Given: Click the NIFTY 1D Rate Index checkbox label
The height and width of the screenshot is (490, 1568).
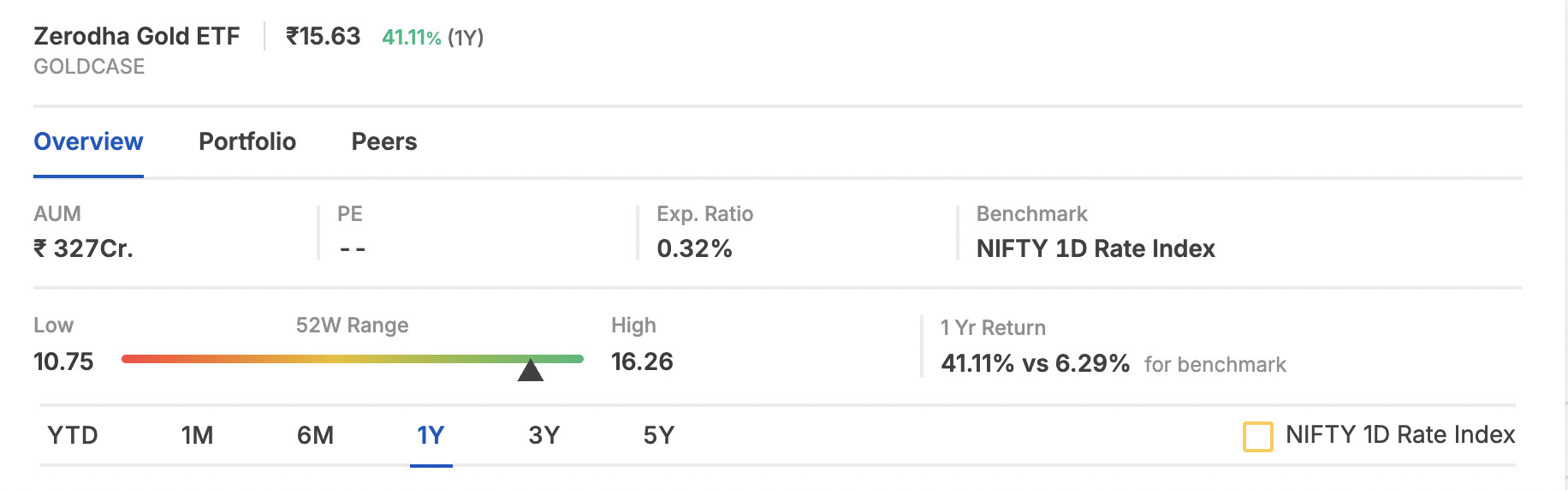Looking at the screenshot, I should click(1400, 435).
